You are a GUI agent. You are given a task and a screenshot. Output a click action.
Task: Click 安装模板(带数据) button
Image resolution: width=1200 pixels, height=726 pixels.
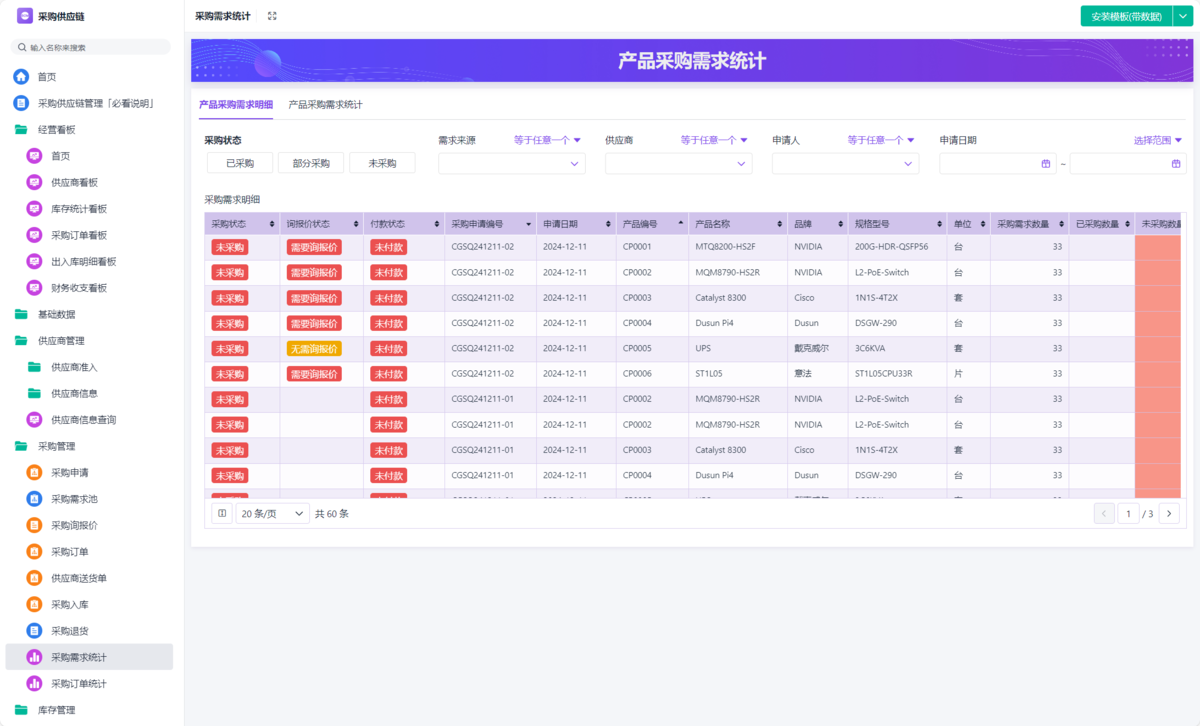[1126, 16]
